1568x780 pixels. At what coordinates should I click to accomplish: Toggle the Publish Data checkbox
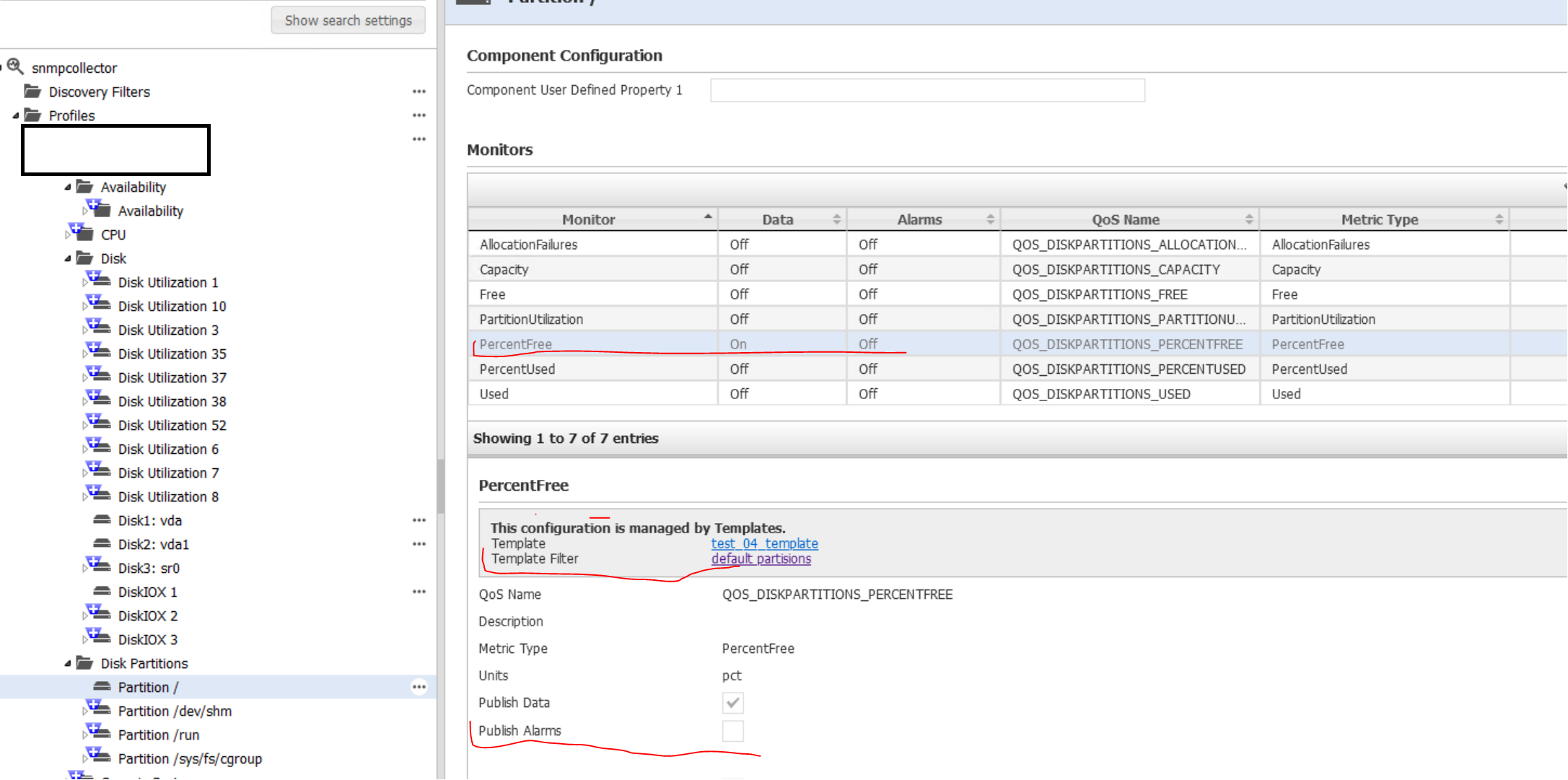(x=732, y=702)
